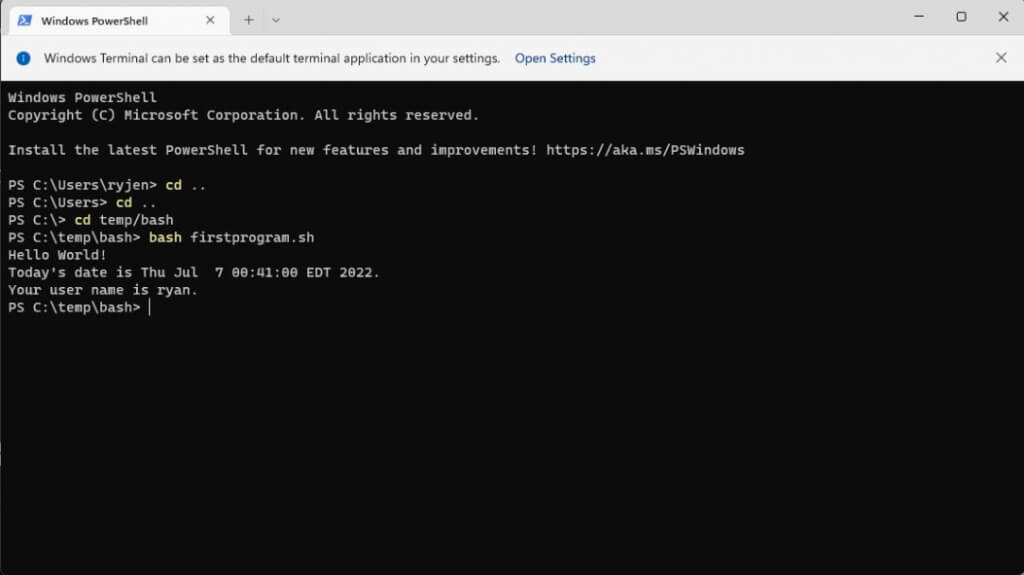Screen dimensions: 1024x575
Task: Click the https://aka.ms/PSWindows URL
Action: coord(645,150)
